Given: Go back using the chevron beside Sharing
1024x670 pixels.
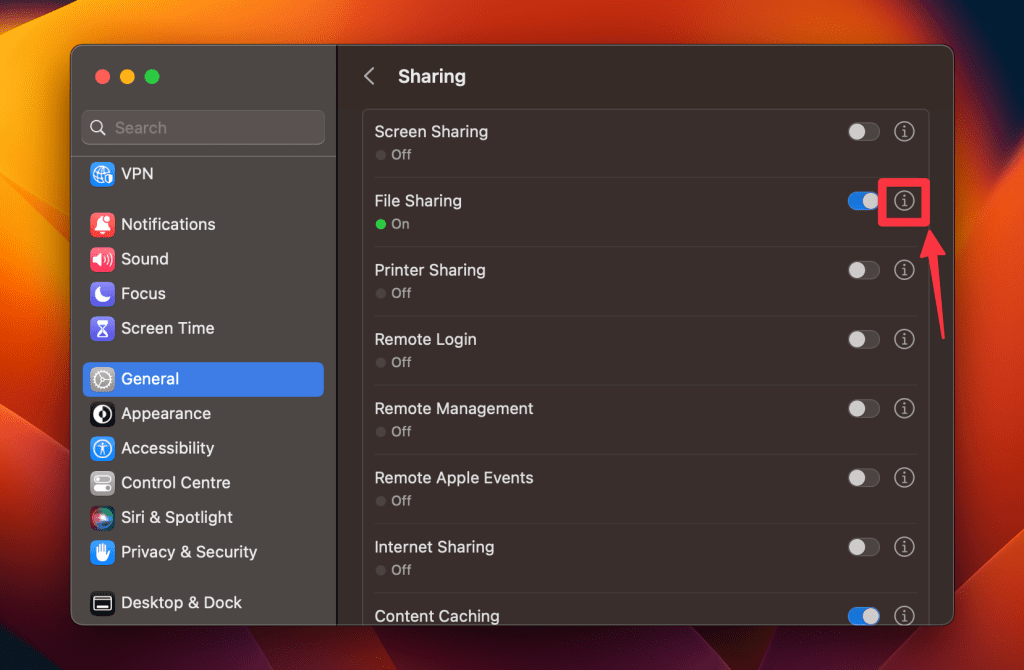Looking at the screenshot, I should pyautogui.click(x=369, y=76).
